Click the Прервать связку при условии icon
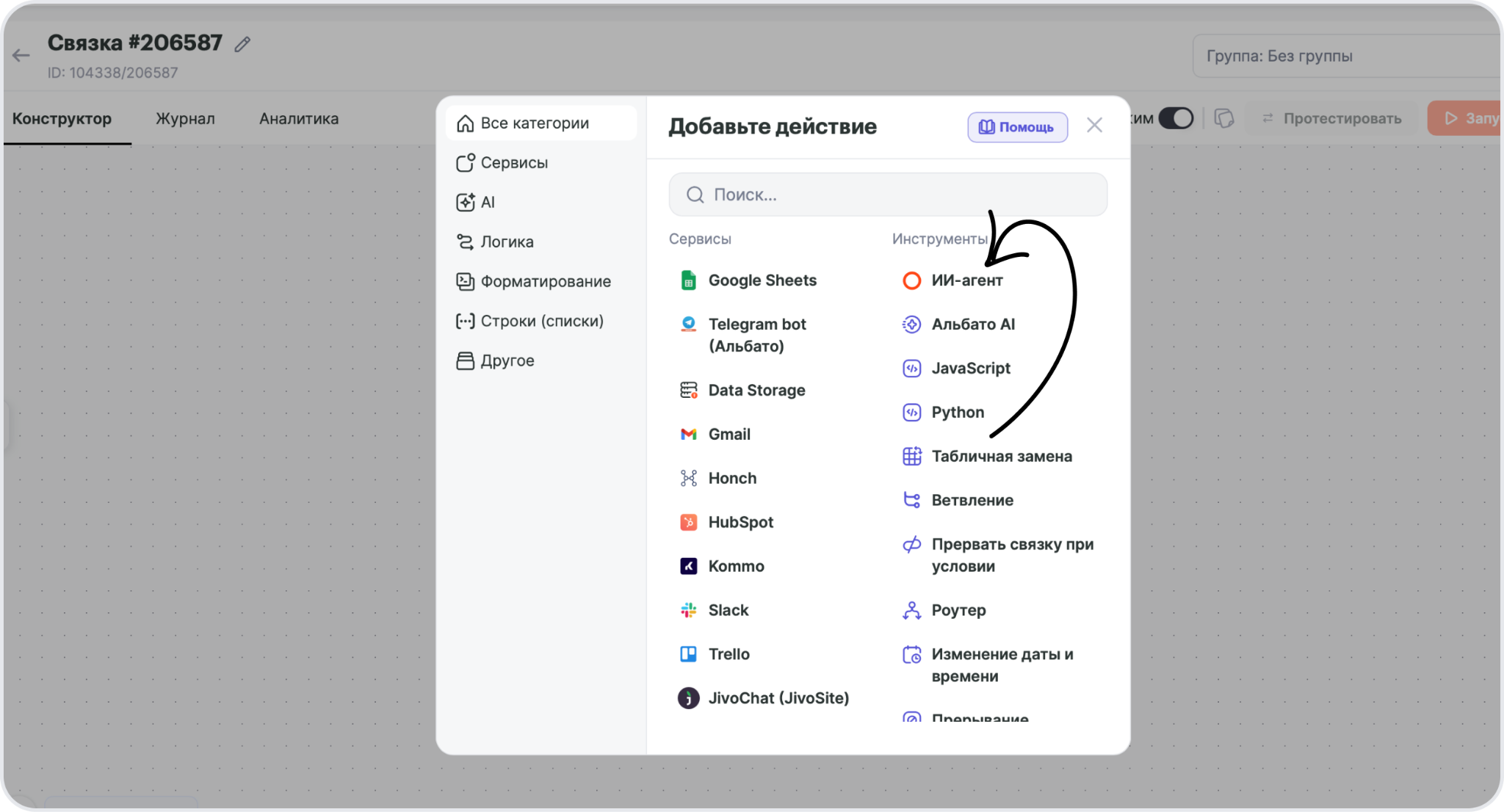This screenshot has width=1504, height=812. pyautogui.click(x=911, y=544)
